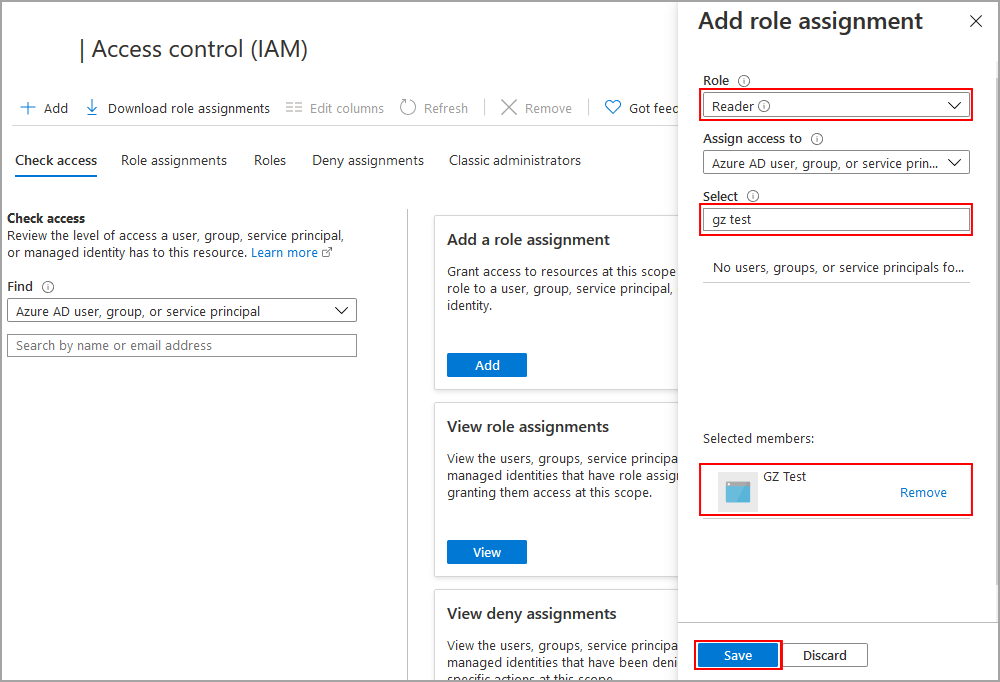Click info icon next to Find label
Image resolution: width=1000 pixels, height=682 pixels.
(48, 287)
